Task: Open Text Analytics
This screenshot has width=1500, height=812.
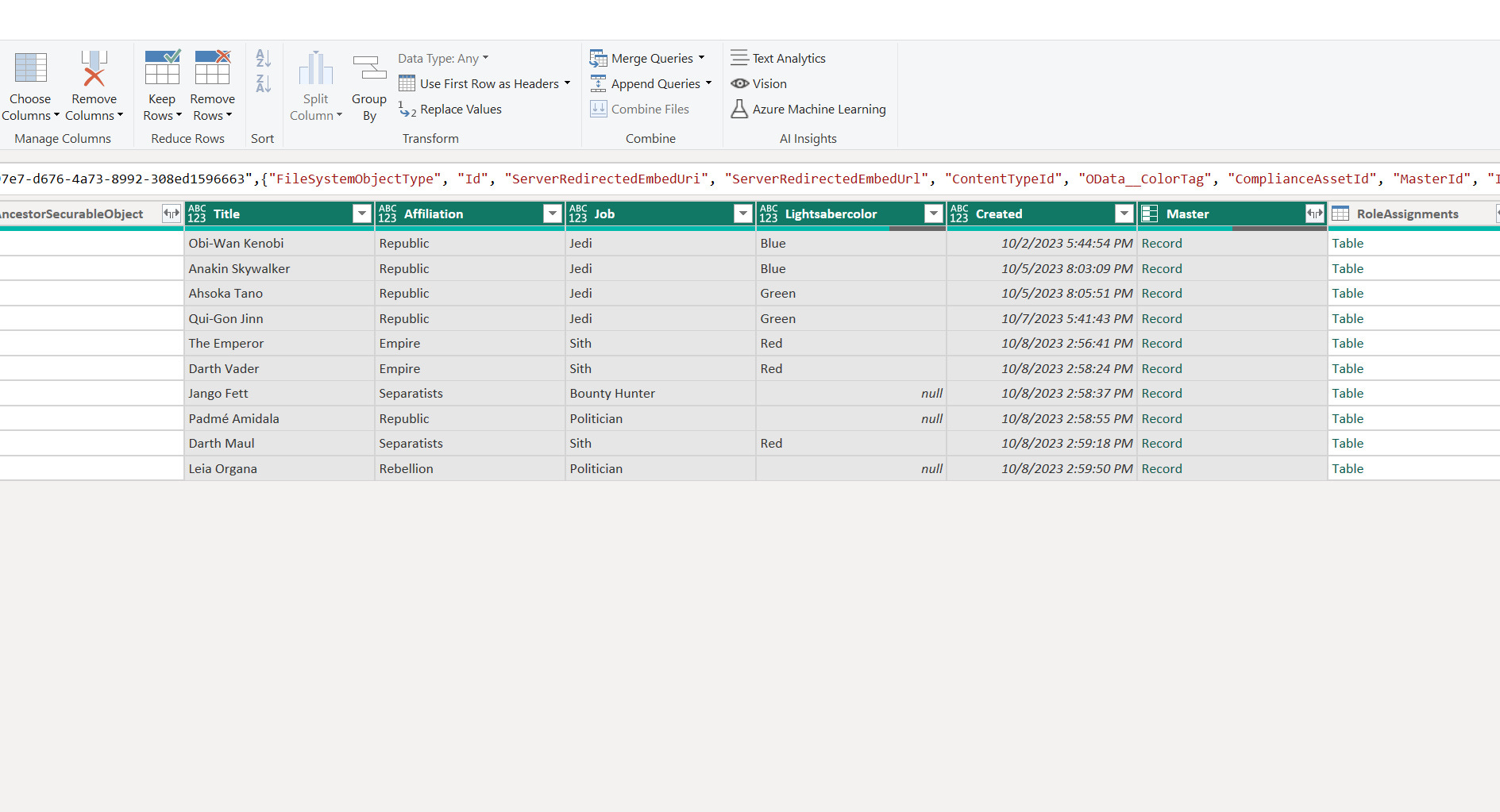Action: (x=778, y=58)
